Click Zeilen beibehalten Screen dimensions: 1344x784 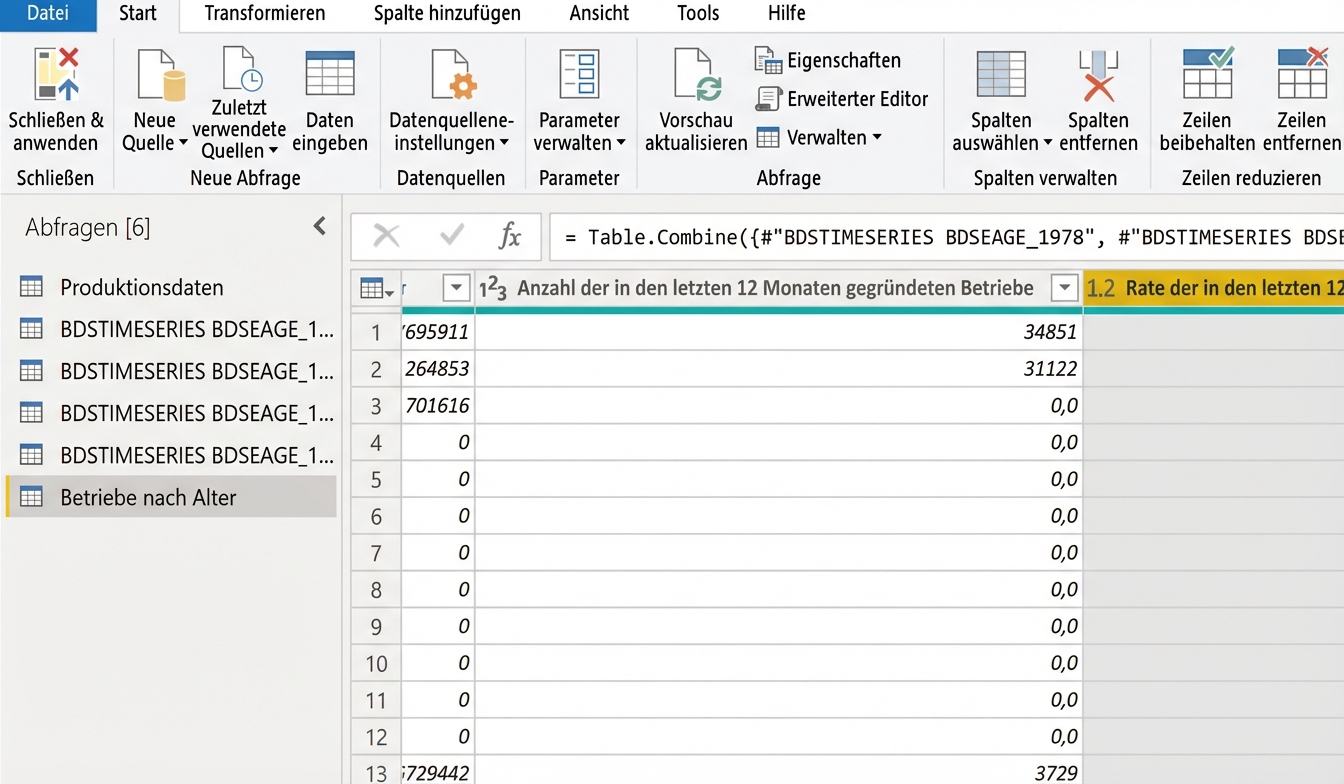point(1208,100)
